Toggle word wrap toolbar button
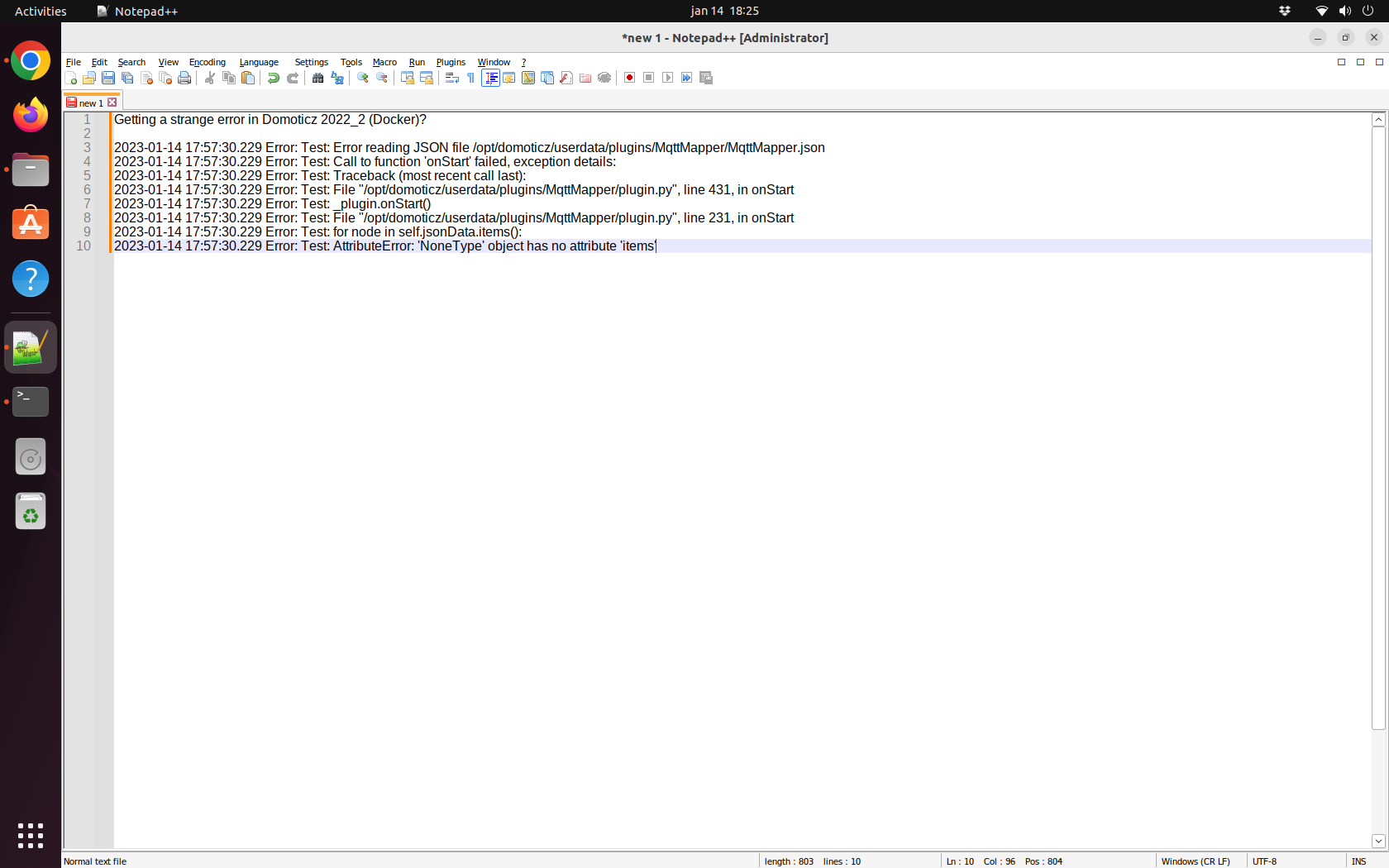Screen dimensions: 1389x868 tap(452, 78)
